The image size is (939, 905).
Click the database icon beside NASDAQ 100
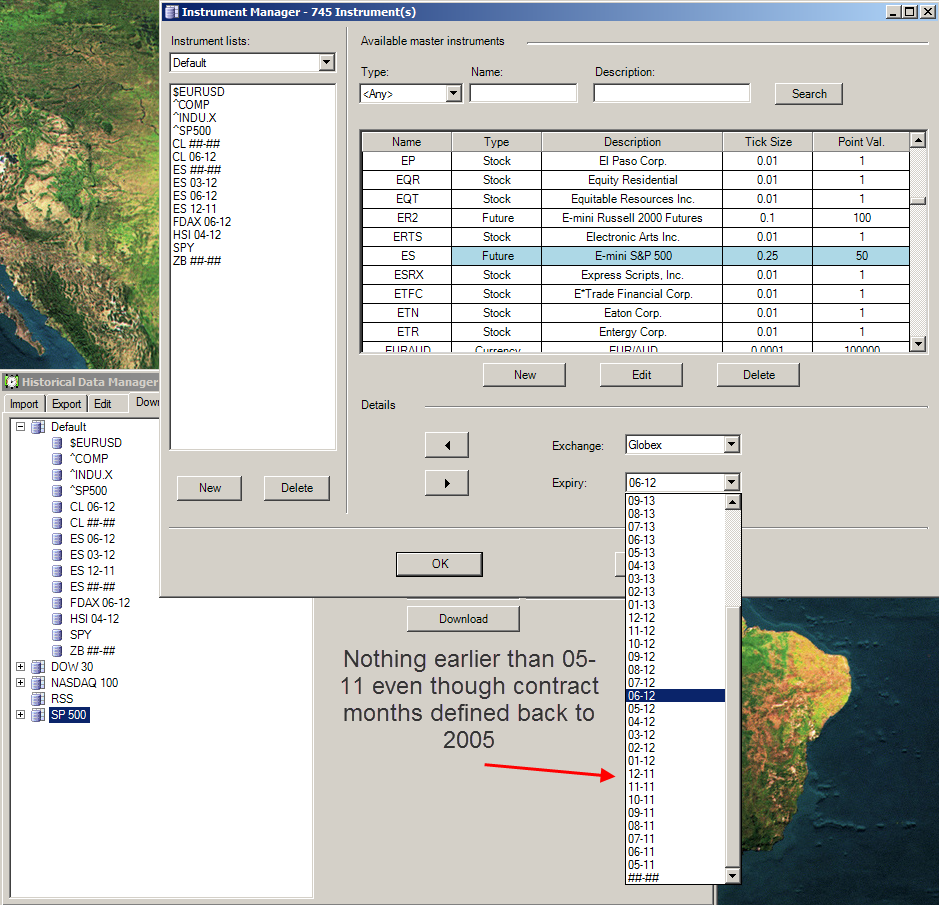[x=38, y=683]
